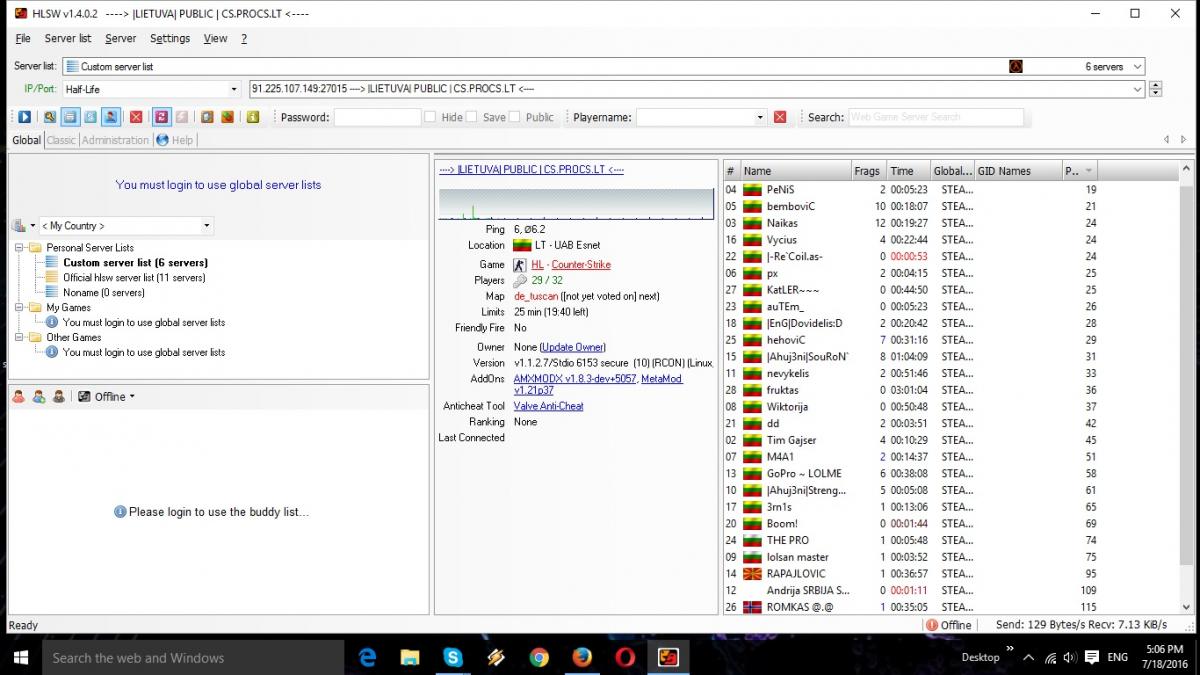Enable the Save password checkbox
The width and height of the screenshot is (1200, 675).
[472, 117]
